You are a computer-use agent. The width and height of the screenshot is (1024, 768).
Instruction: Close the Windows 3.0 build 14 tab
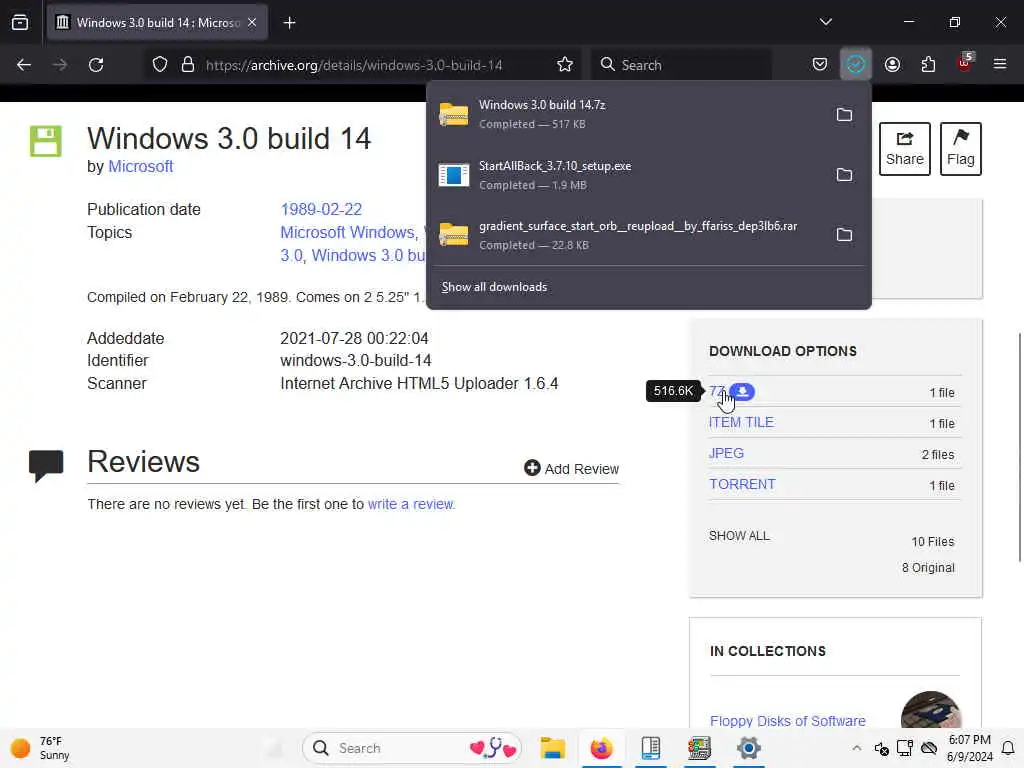[252, 23]
